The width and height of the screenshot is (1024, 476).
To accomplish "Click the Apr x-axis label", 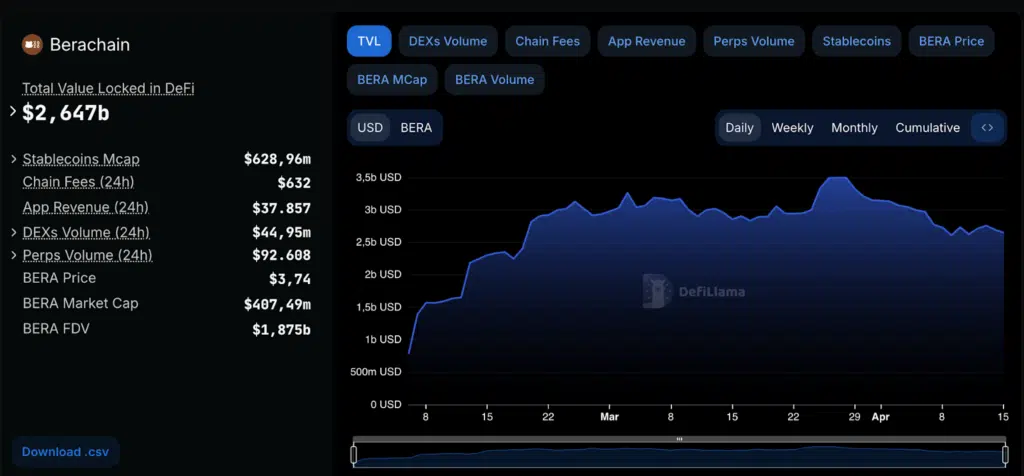I will tap(880, 417).
